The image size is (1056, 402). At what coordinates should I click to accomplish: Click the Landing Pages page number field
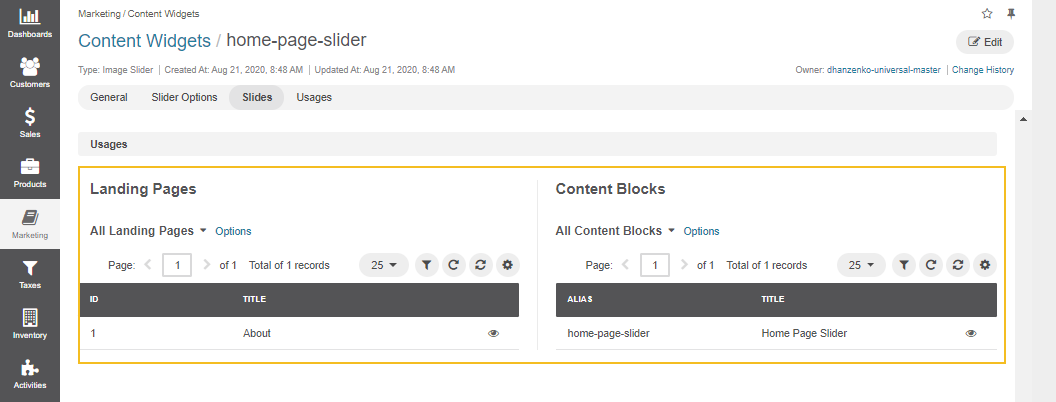(x=177, y=265)
